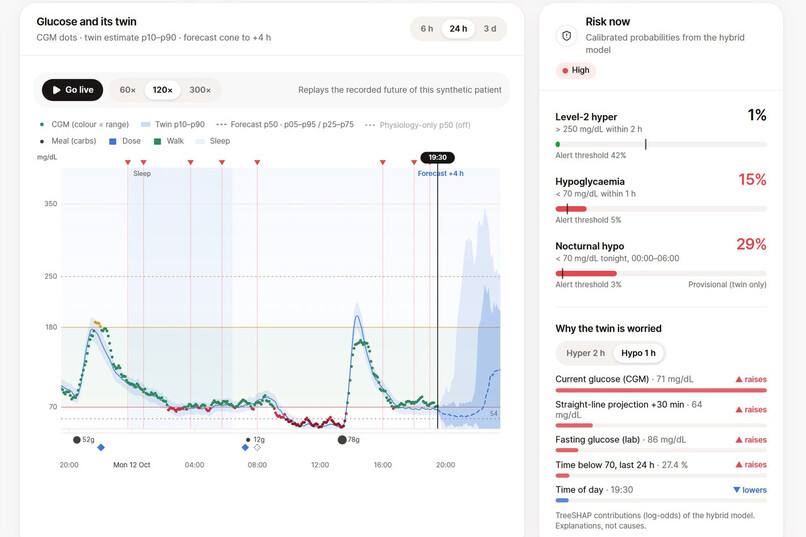Toggle the Sleep legend entry
The width and height of the screenshot is (806, 537).
click(213, 141)
